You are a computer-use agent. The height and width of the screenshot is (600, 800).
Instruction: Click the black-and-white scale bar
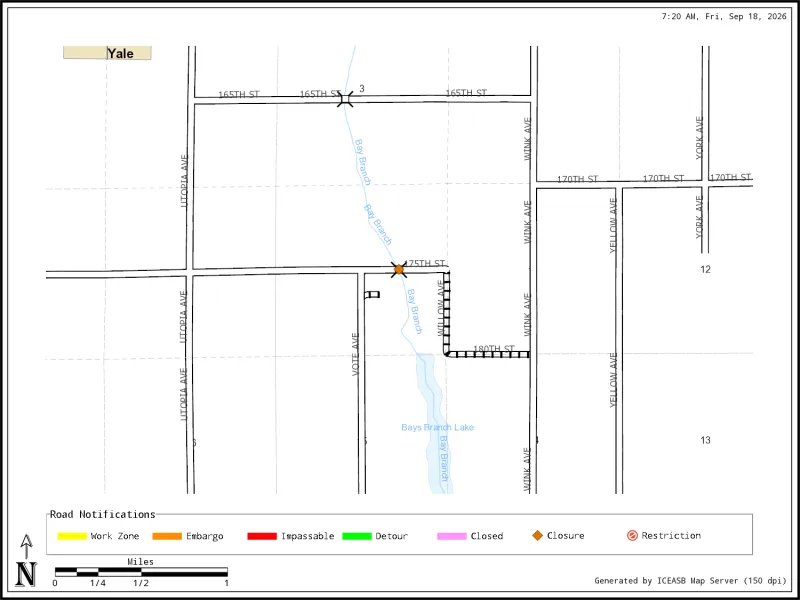coord(141,572)
